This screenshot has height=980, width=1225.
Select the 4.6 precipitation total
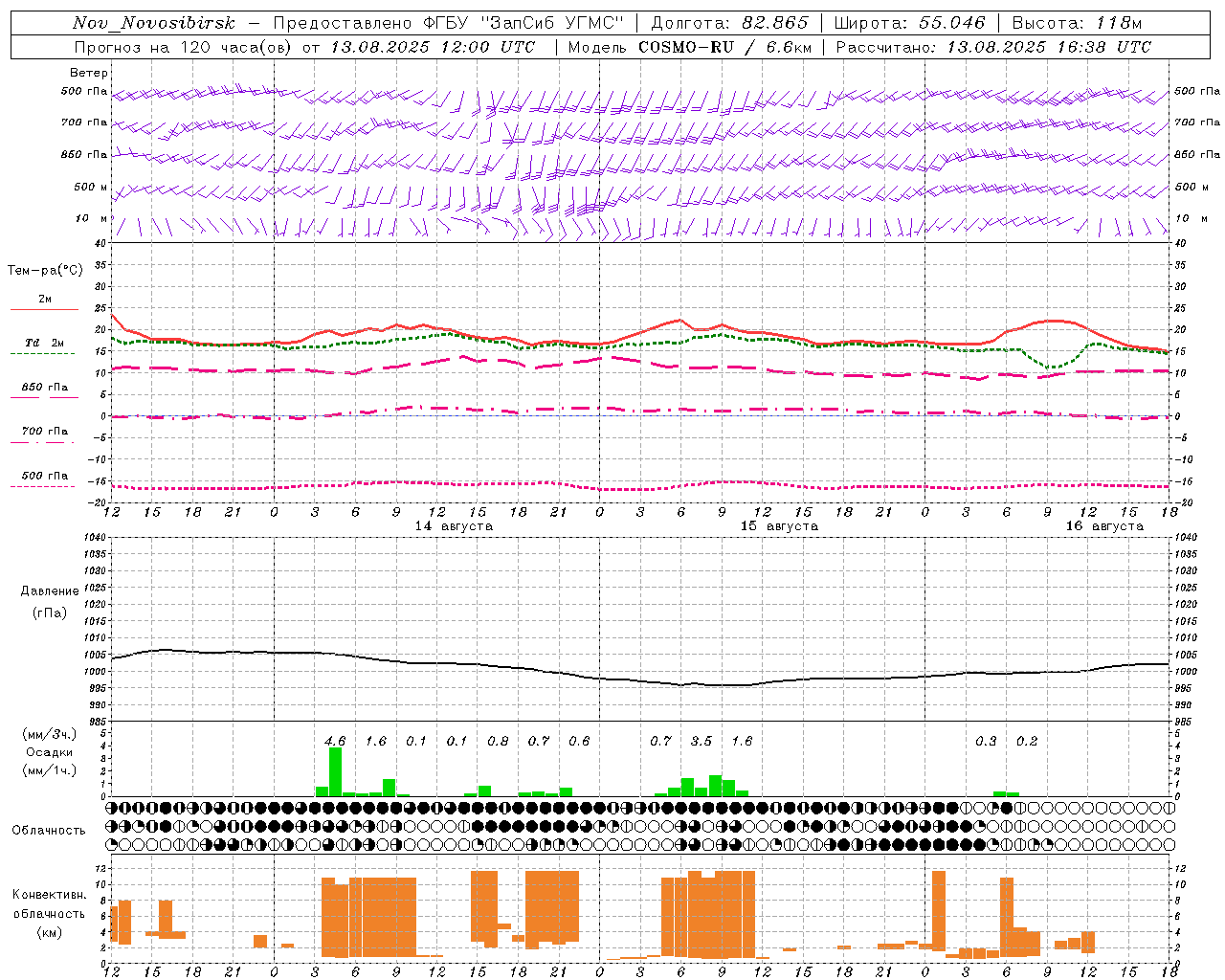335,741
